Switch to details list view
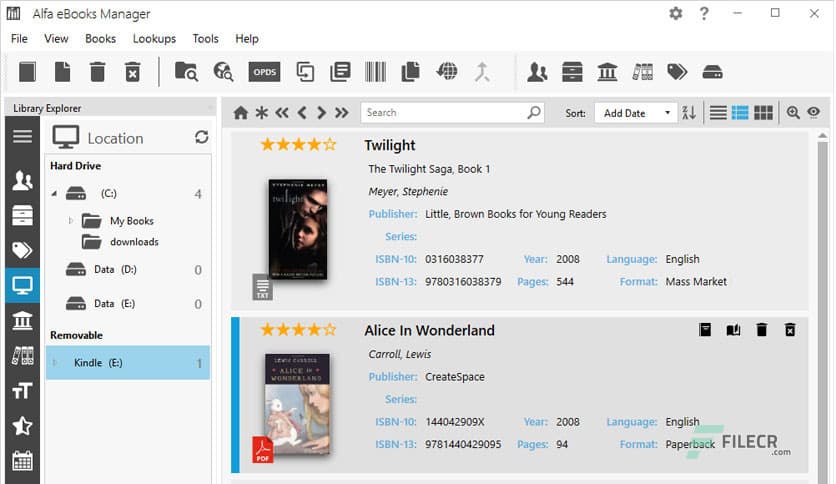Screen dimensions: 836x484 click(740, 112)
